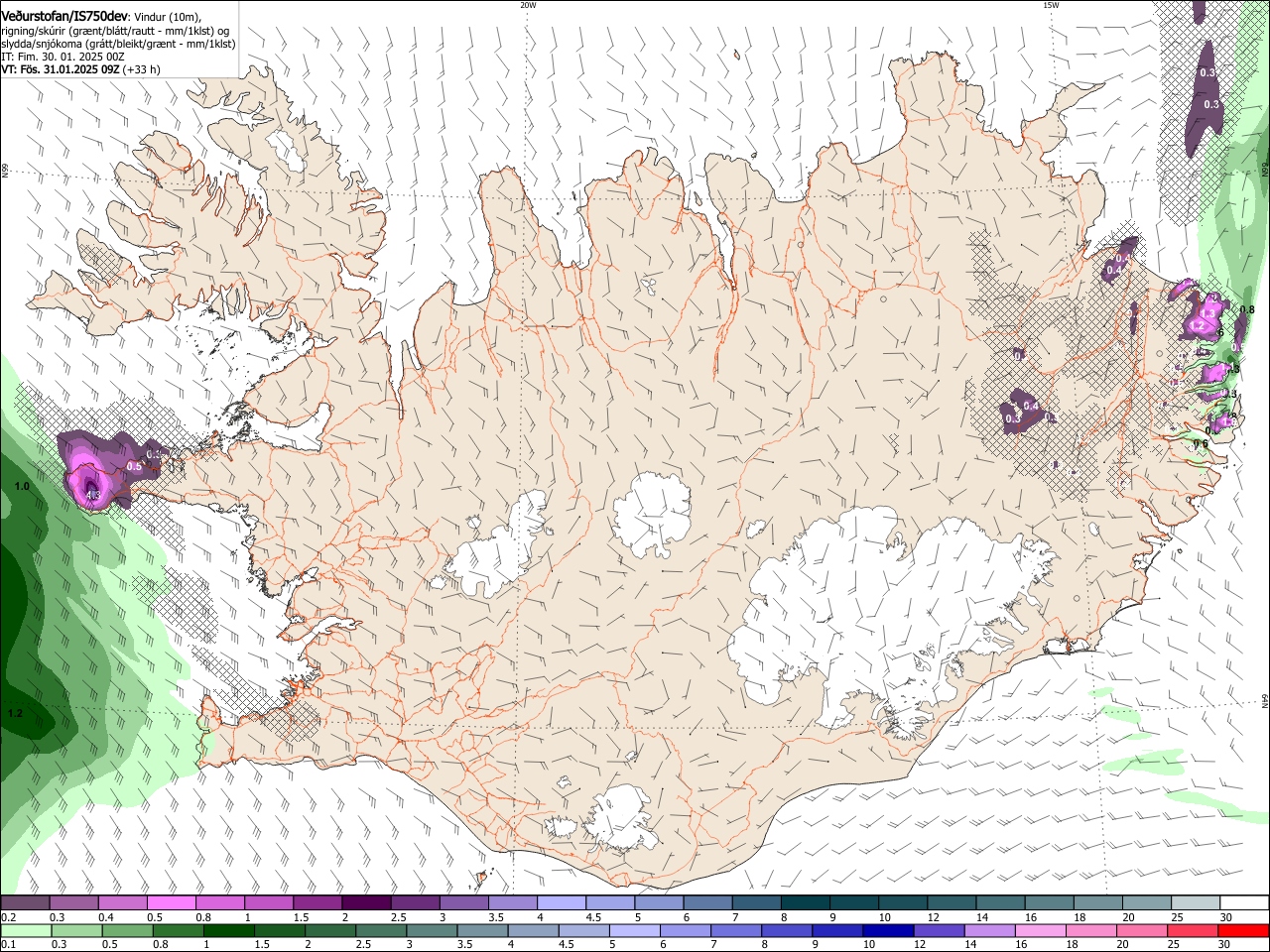This screenshot has width=1270, height=952.
Task: Click the lower legend swatch starting at 4
Action: 533,930
